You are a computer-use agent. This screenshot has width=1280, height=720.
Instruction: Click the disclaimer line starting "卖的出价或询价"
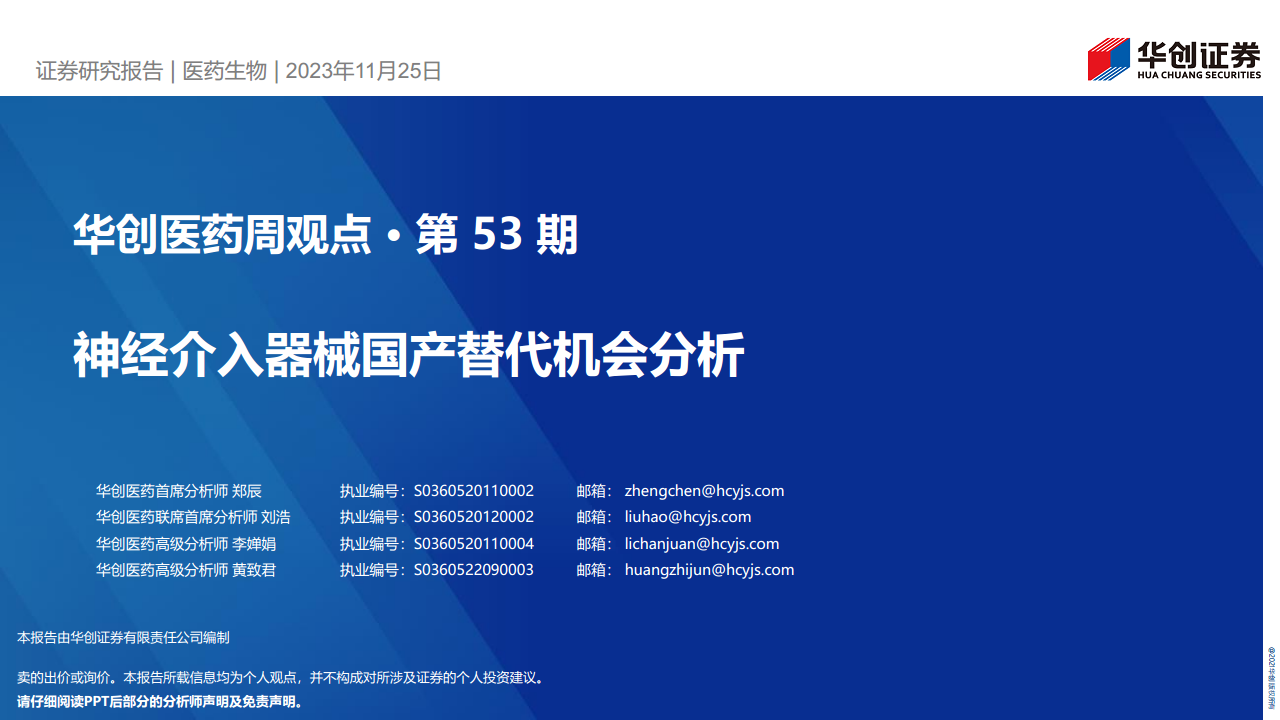pos(283,678)
